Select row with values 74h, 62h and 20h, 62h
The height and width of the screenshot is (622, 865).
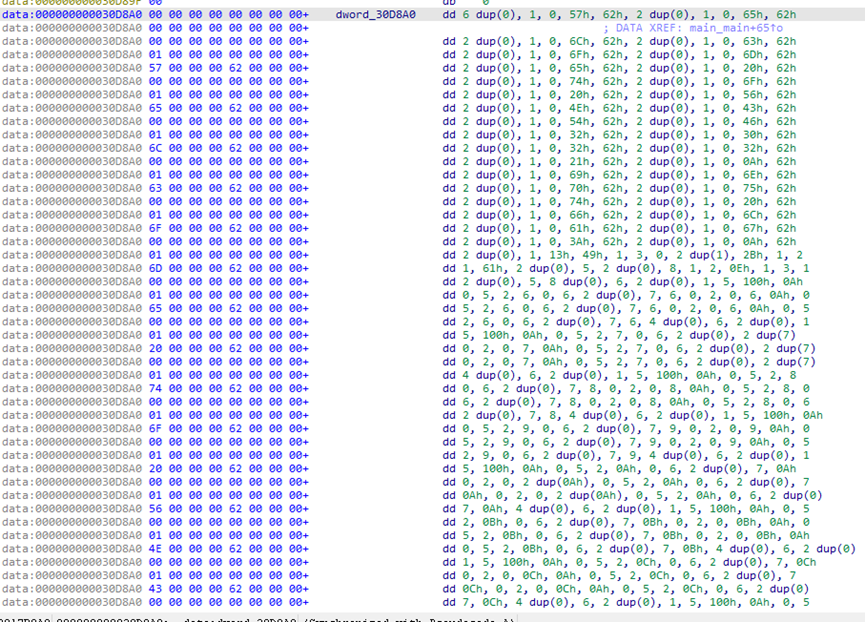pos(619,201)
